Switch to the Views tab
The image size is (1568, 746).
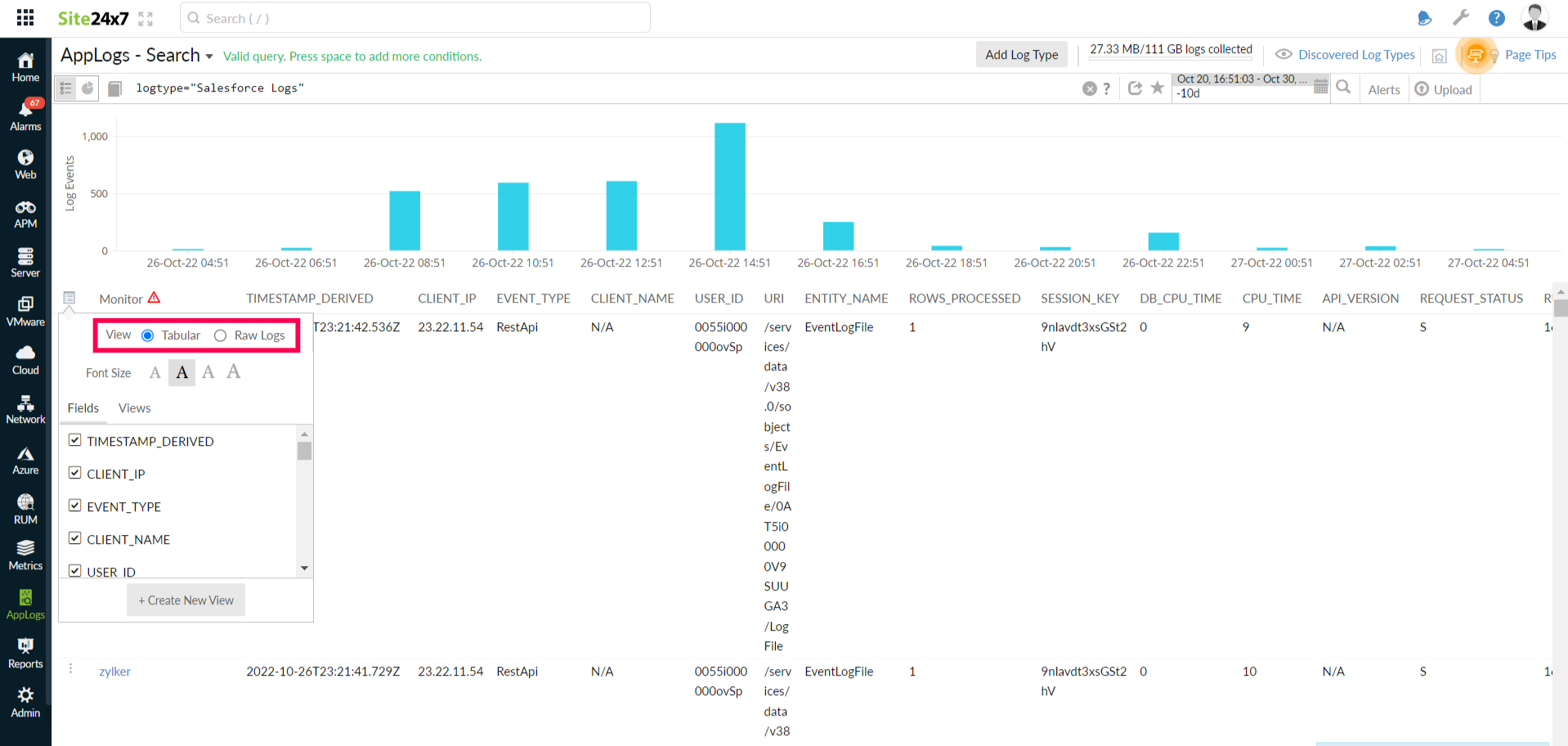pyautogui.click(x=133, y=407)
